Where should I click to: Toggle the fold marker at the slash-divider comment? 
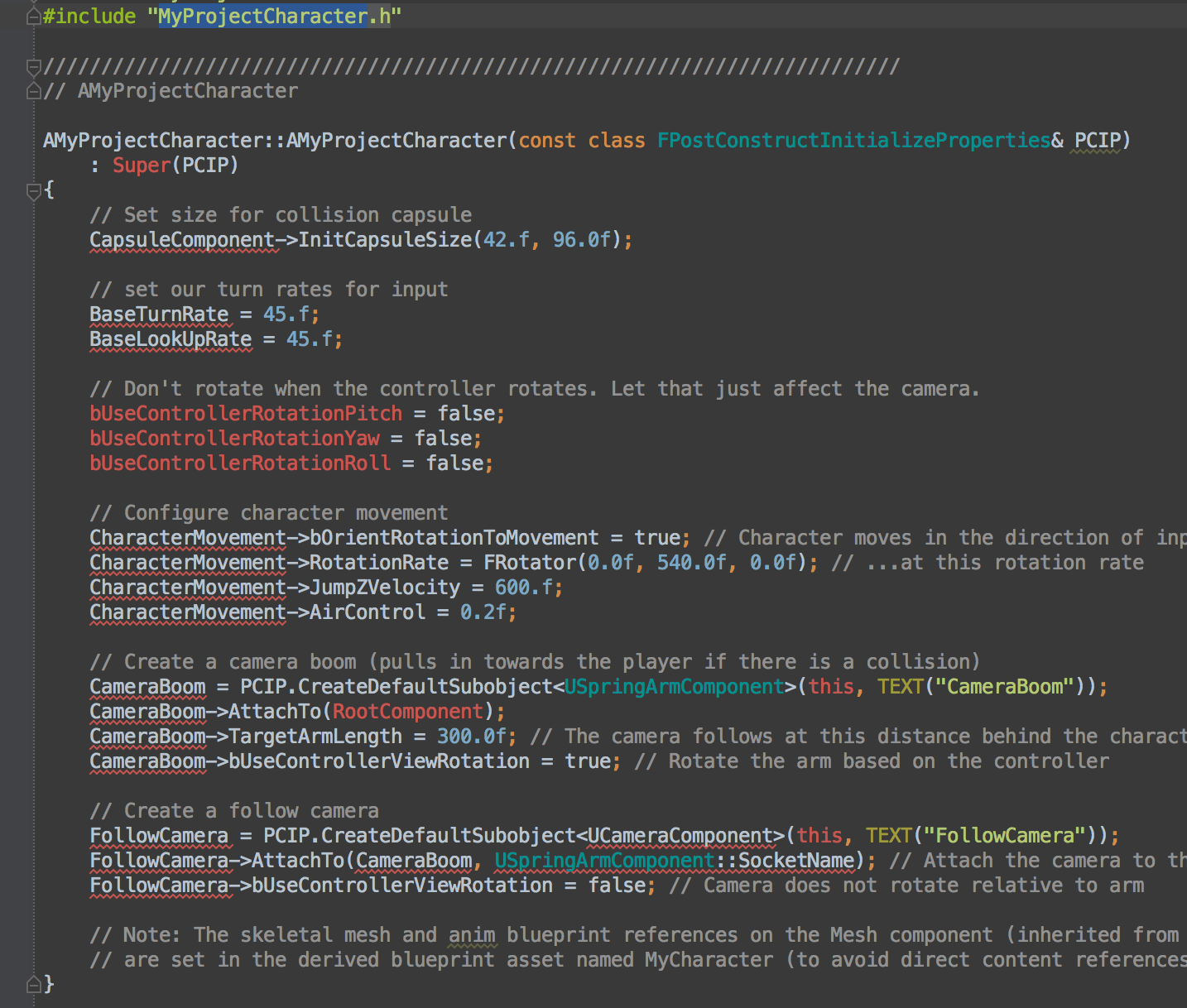click(34, 66)
